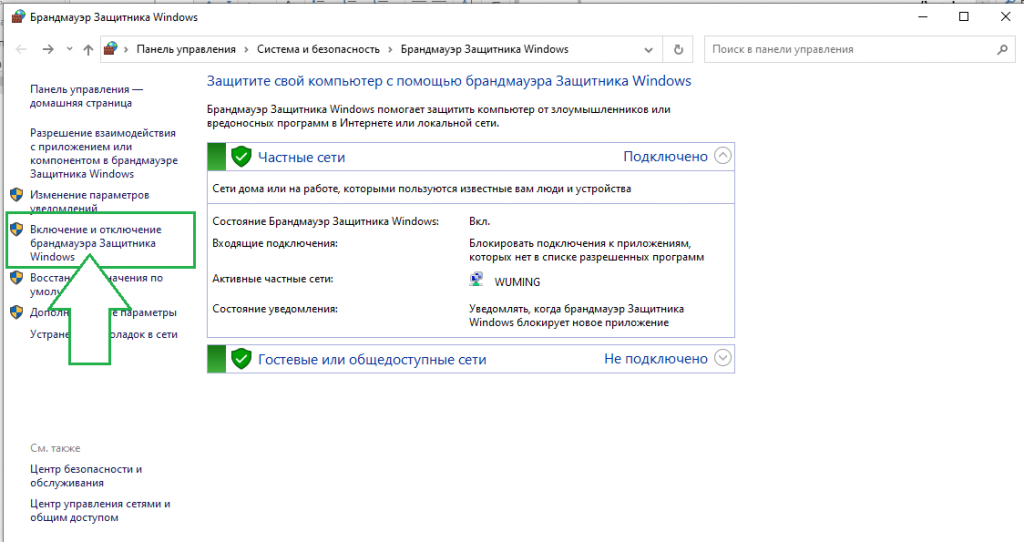Open Центр управления сетями и общим доступом
Screen dimensions: 1024x552
coord(100,511)
